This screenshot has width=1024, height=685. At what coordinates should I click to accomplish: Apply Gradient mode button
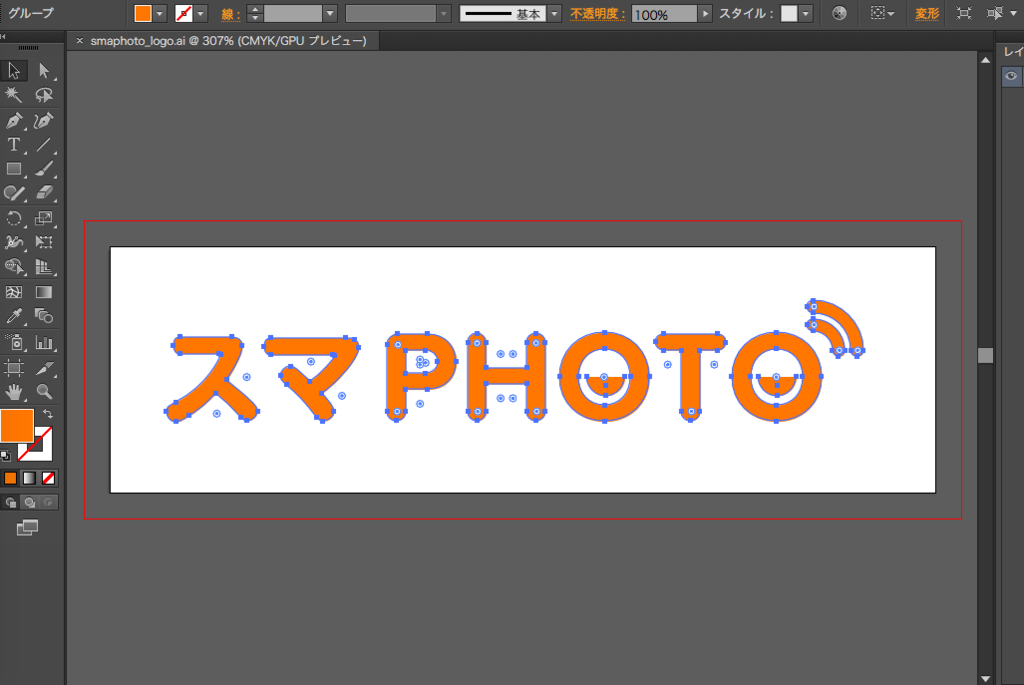(x=29, y=478)
